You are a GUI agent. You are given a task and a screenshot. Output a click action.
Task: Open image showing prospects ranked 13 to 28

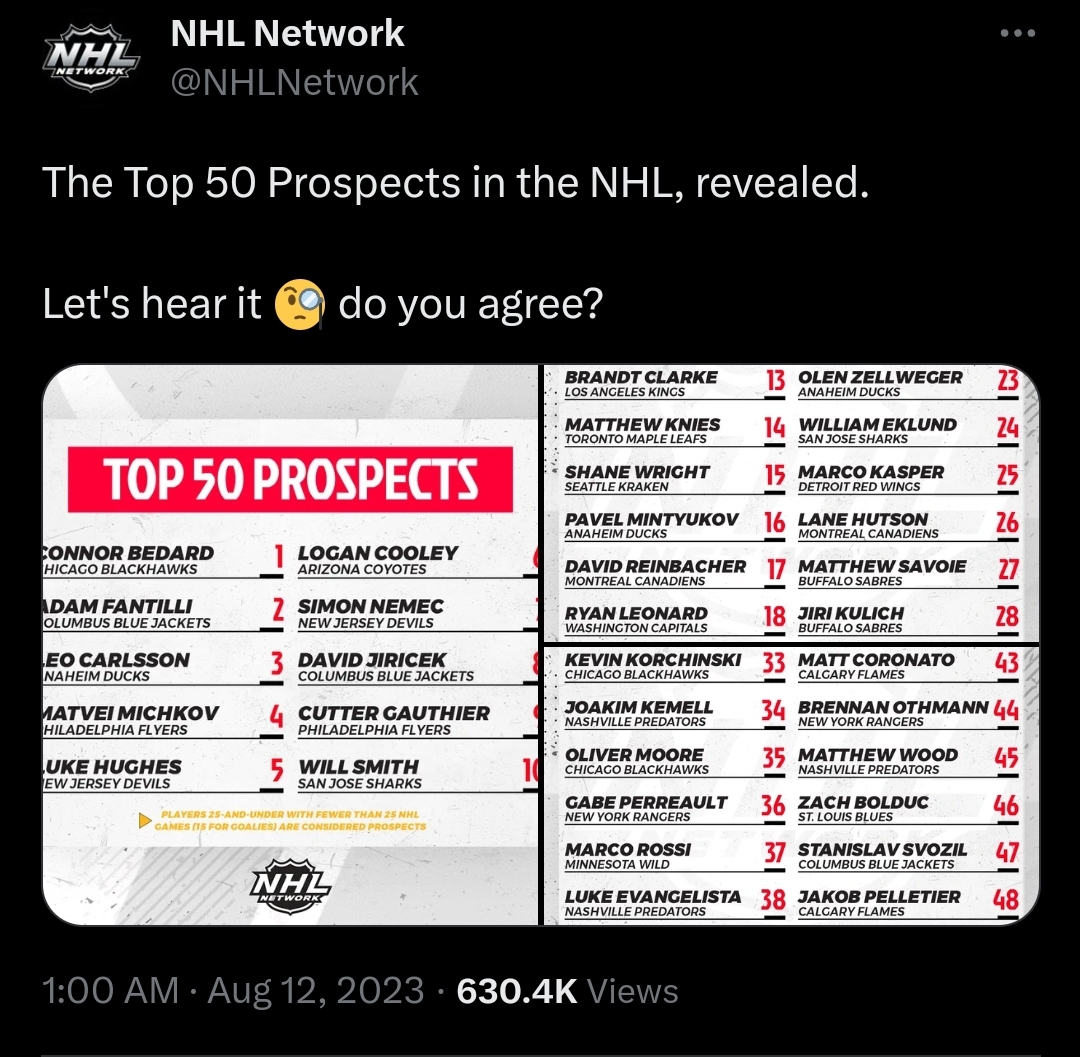point(790,503)
